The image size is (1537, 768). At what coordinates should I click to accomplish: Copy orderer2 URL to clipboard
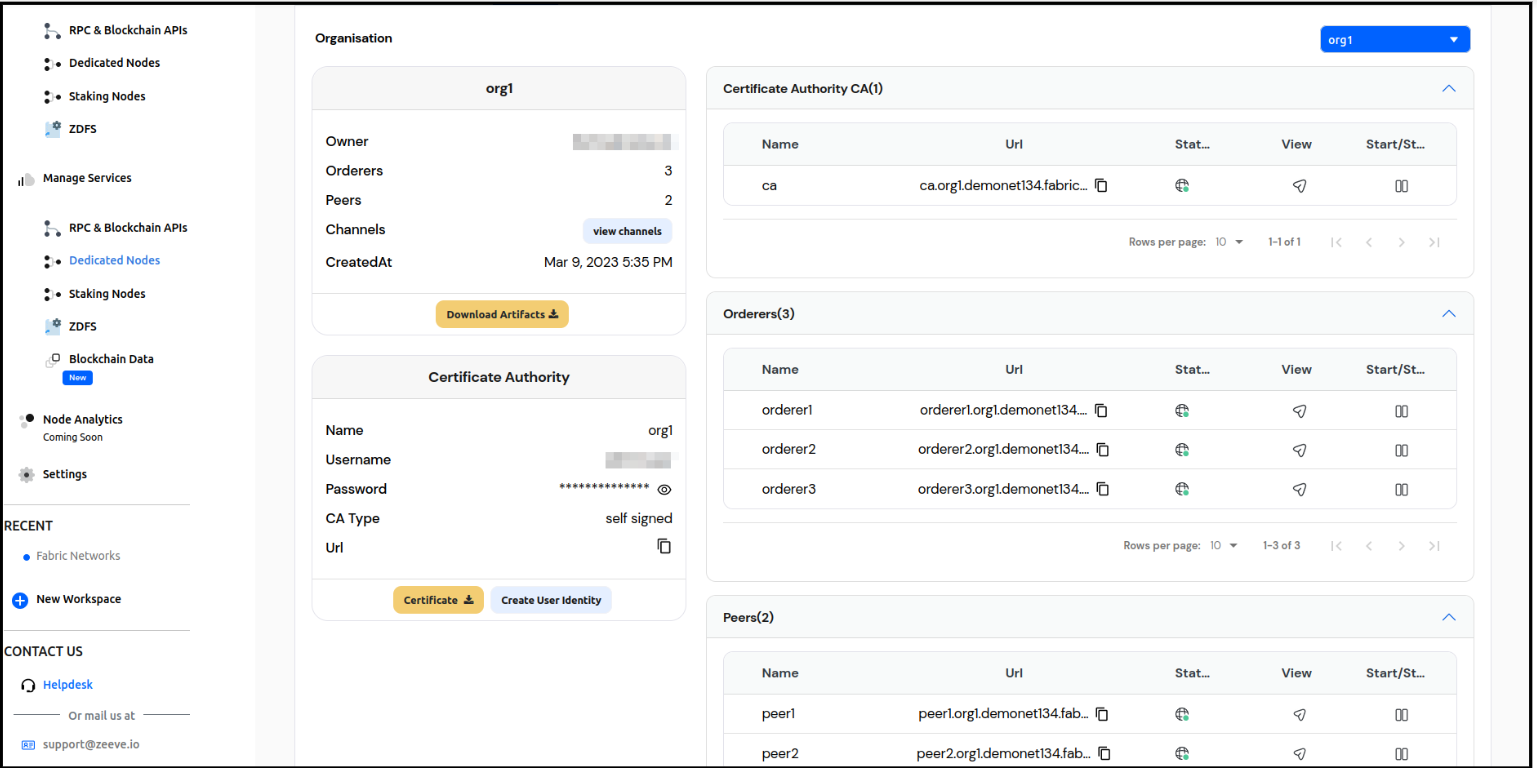pos(1102,450)
